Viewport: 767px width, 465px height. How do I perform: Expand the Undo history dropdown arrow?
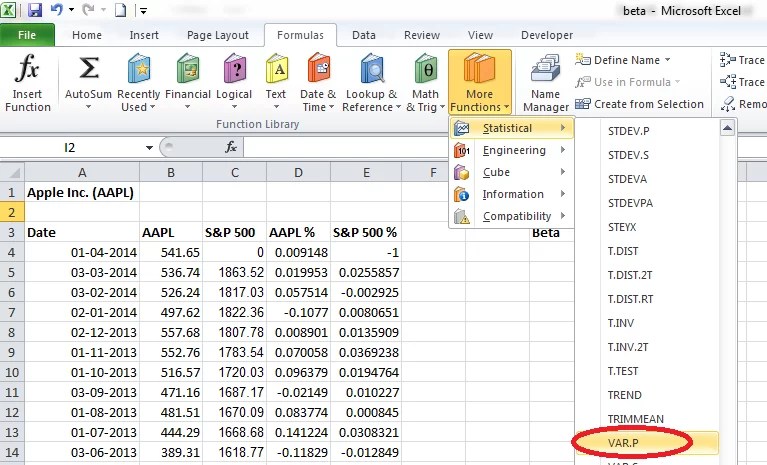71,10
